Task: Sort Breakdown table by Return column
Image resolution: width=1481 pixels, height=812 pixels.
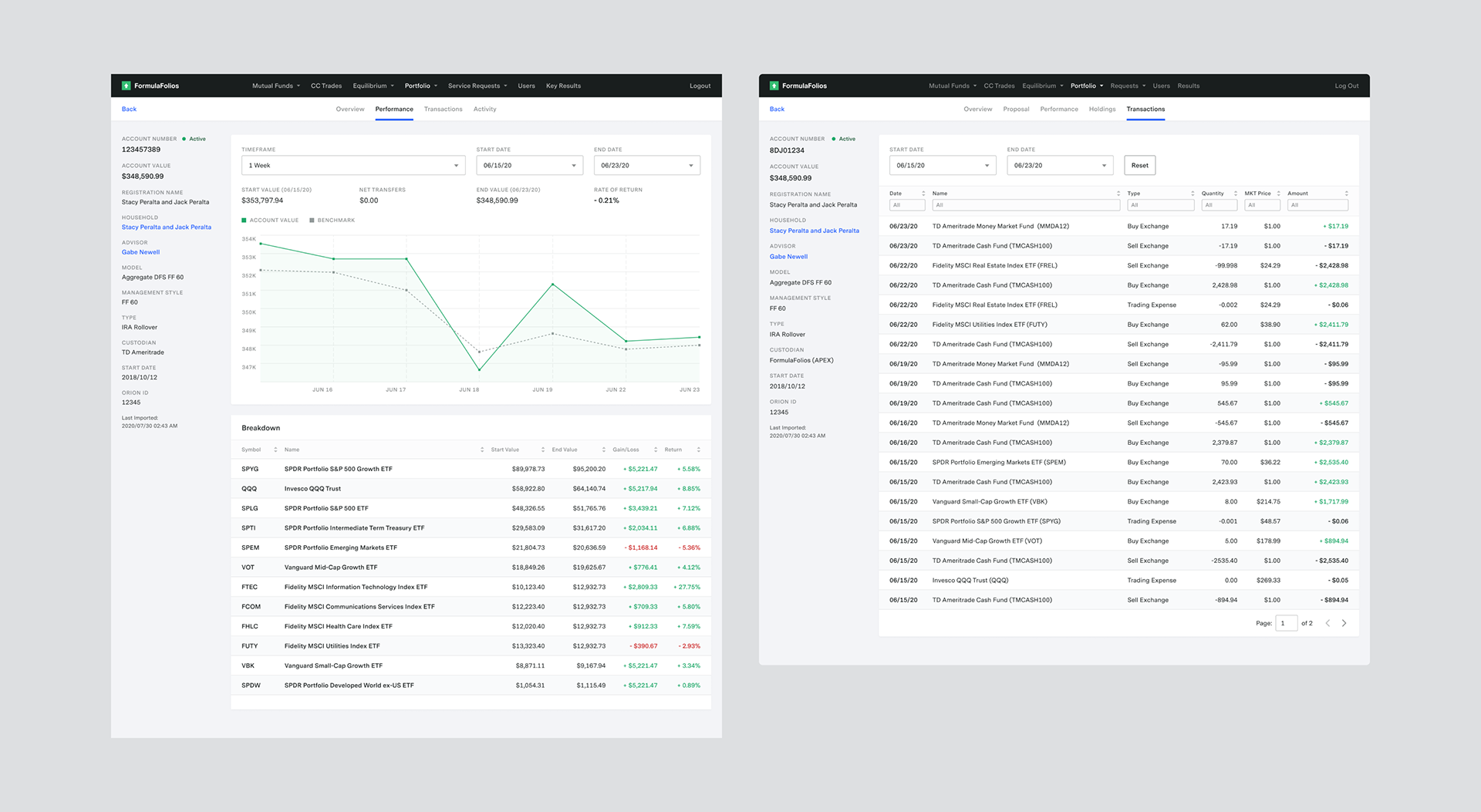Action: tap(698, 450)
